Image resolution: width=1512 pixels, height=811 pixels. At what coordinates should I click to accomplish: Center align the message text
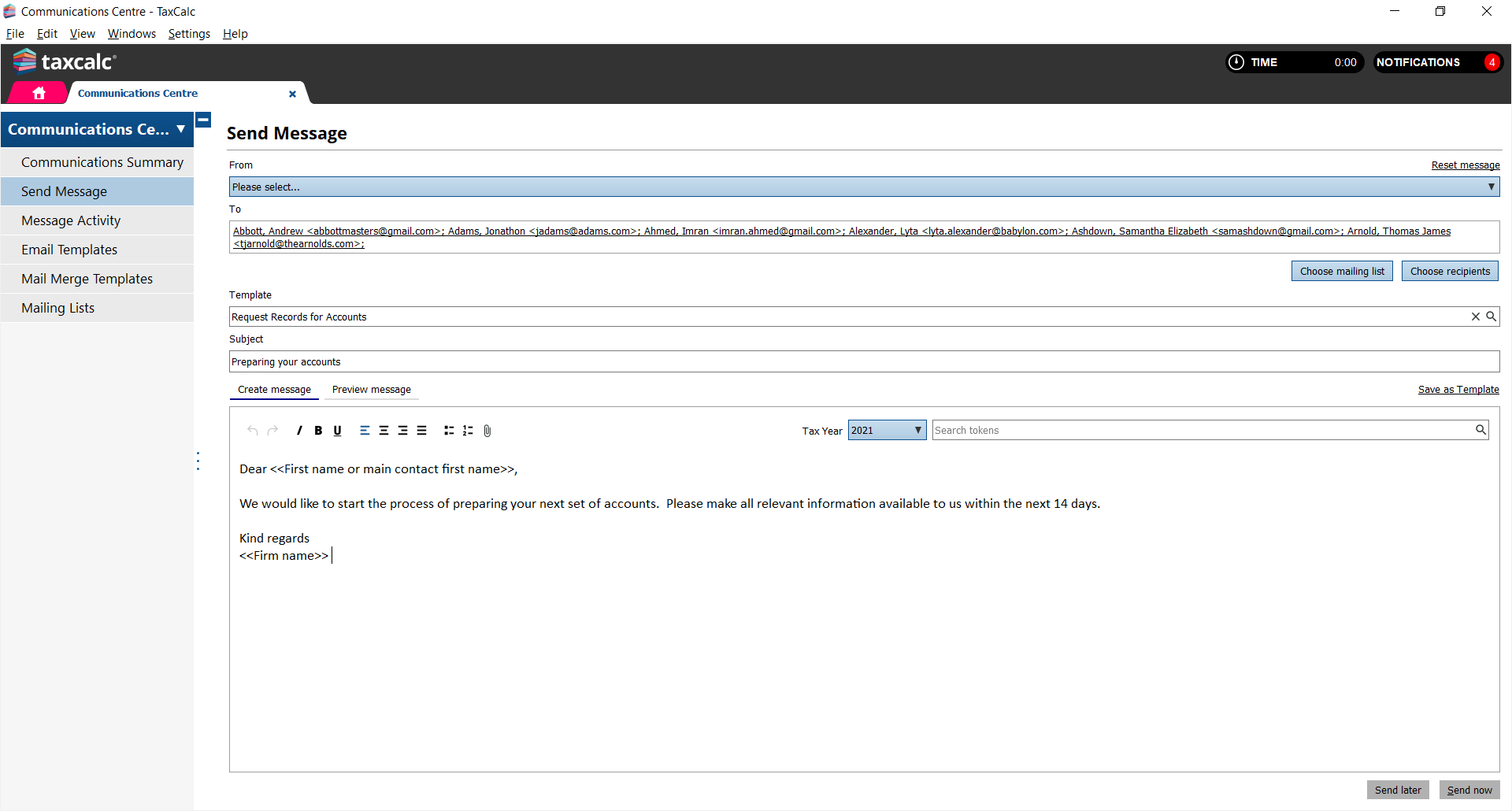pos(384,431)
